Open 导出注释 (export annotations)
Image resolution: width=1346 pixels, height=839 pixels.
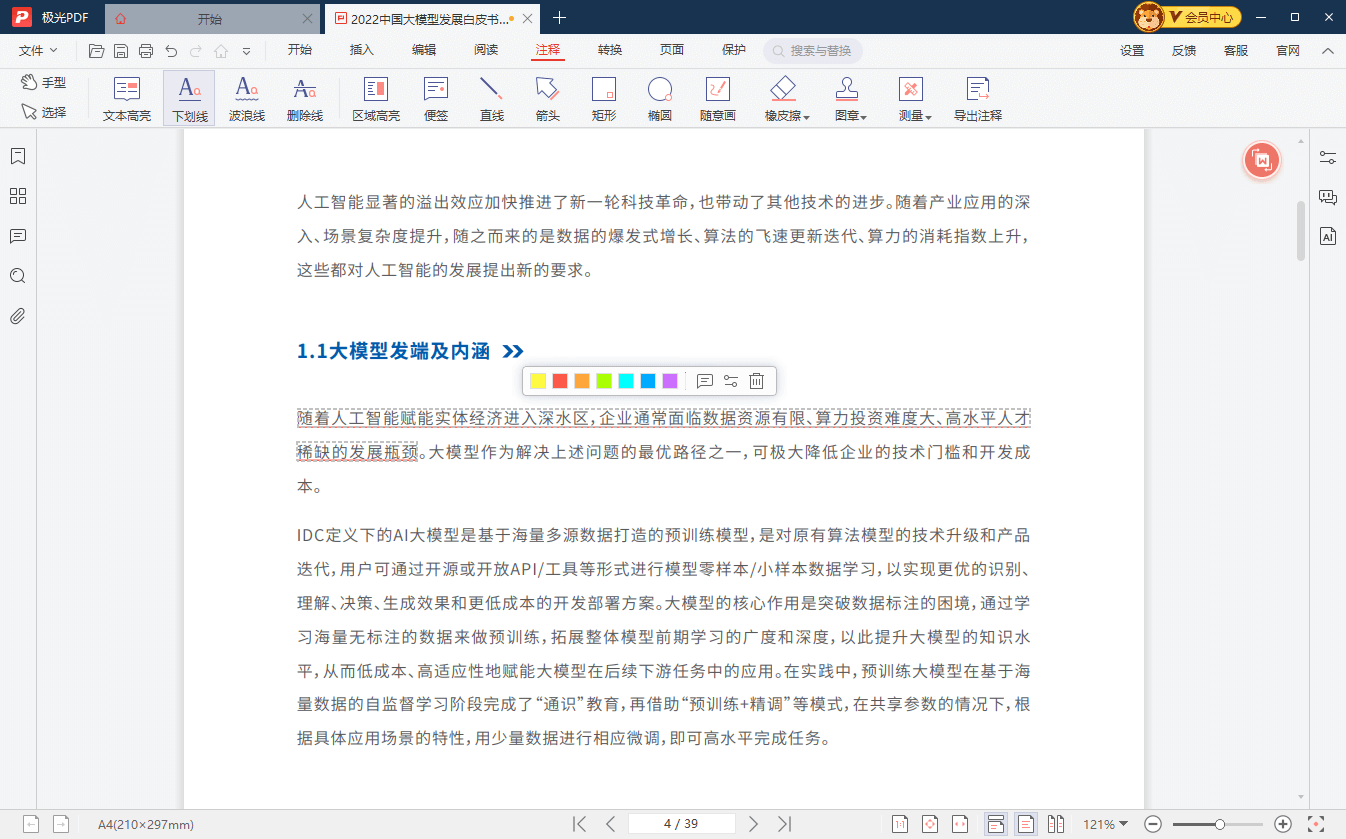coord(977,98)
